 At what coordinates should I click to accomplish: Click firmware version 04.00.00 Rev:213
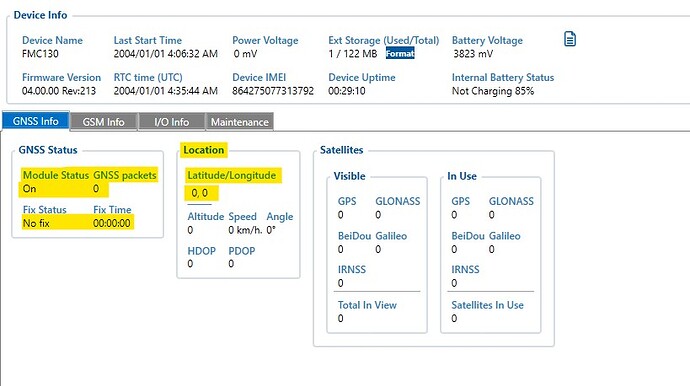(x=59, y=91)
